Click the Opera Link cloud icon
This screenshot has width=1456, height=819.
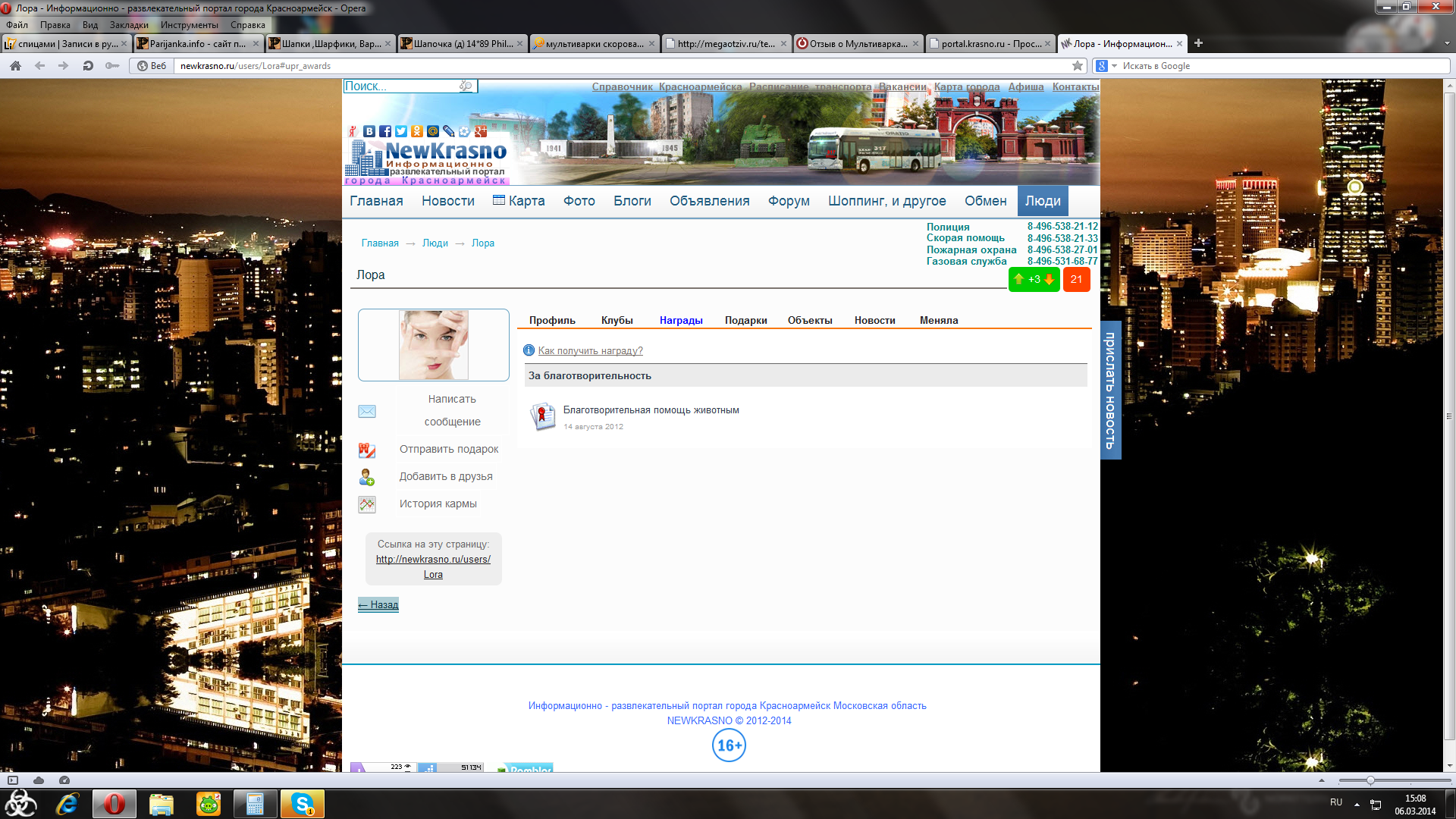pyautogui.click(x=39, y=780)
